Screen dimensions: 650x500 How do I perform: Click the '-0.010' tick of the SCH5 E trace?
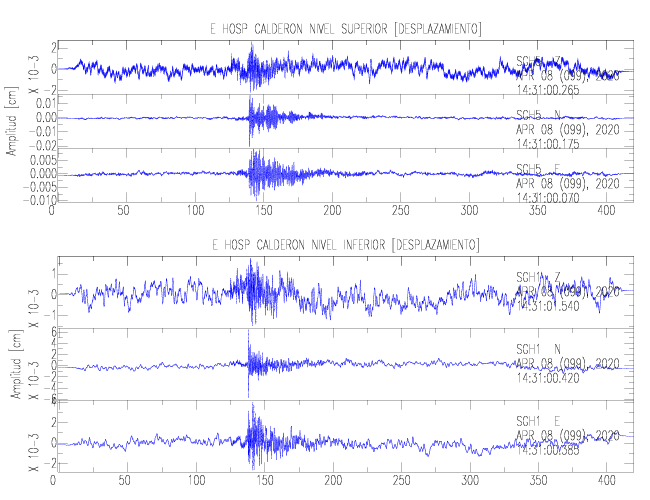39,200
